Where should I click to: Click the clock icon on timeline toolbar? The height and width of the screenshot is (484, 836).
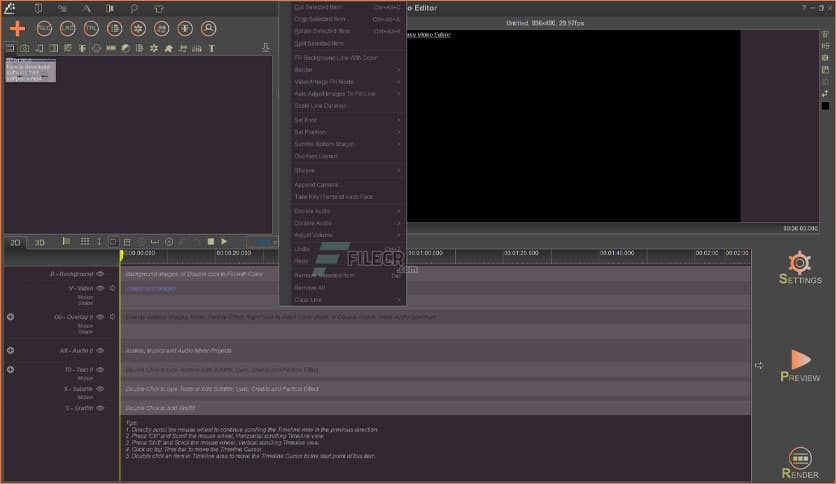pos(169,242)
